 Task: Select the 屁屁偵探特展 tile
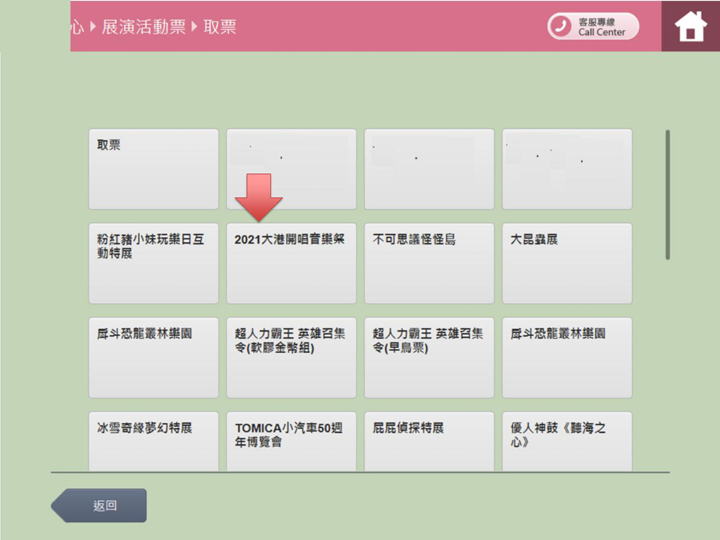[x=428, y=440]
